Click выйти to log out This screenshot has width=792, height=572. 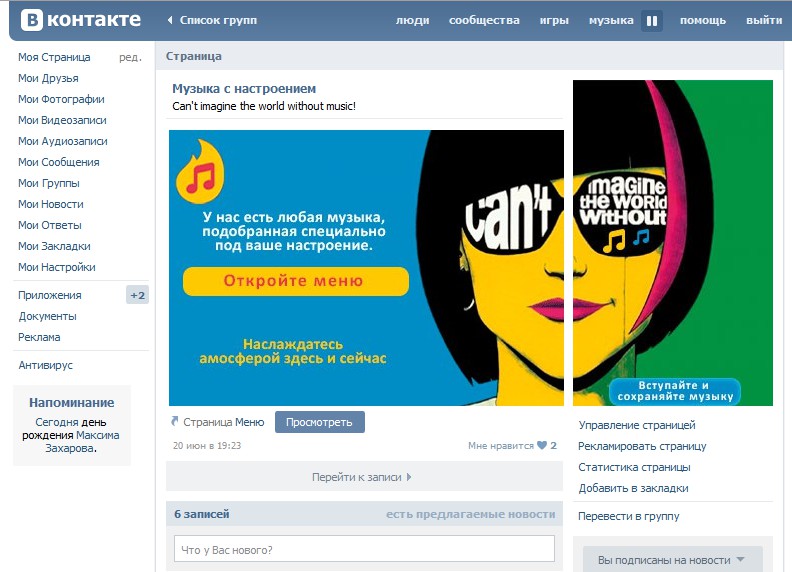[764, 20]
